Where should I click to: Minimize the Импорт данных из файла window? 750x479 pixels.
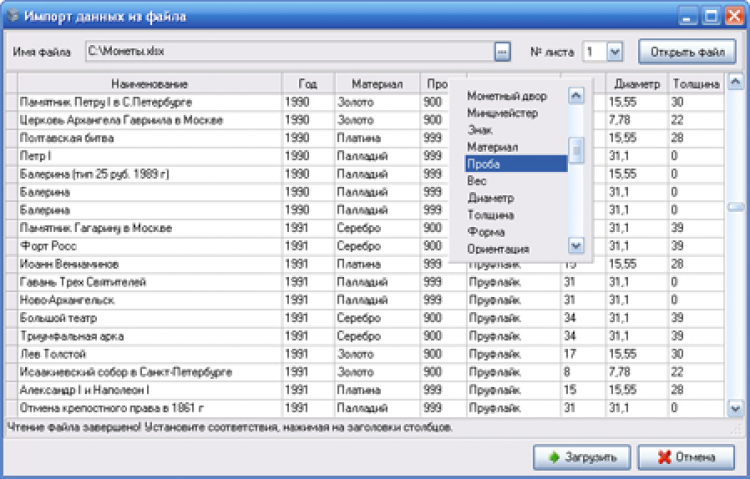(687, 16)
